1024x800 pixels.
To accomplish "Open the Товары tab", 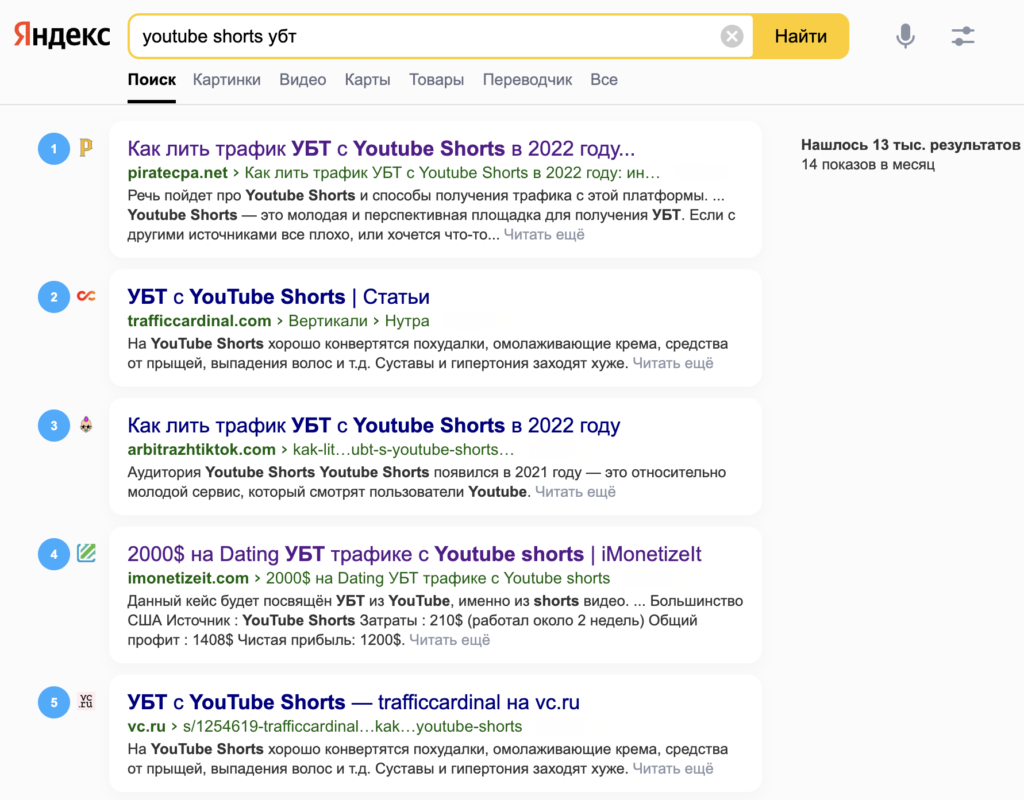I will click(436, 80).
